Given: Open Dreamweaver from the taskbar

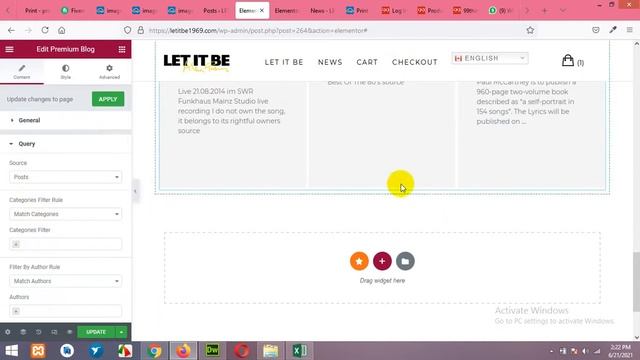Looking at the screenshot, I should [212, 351].
